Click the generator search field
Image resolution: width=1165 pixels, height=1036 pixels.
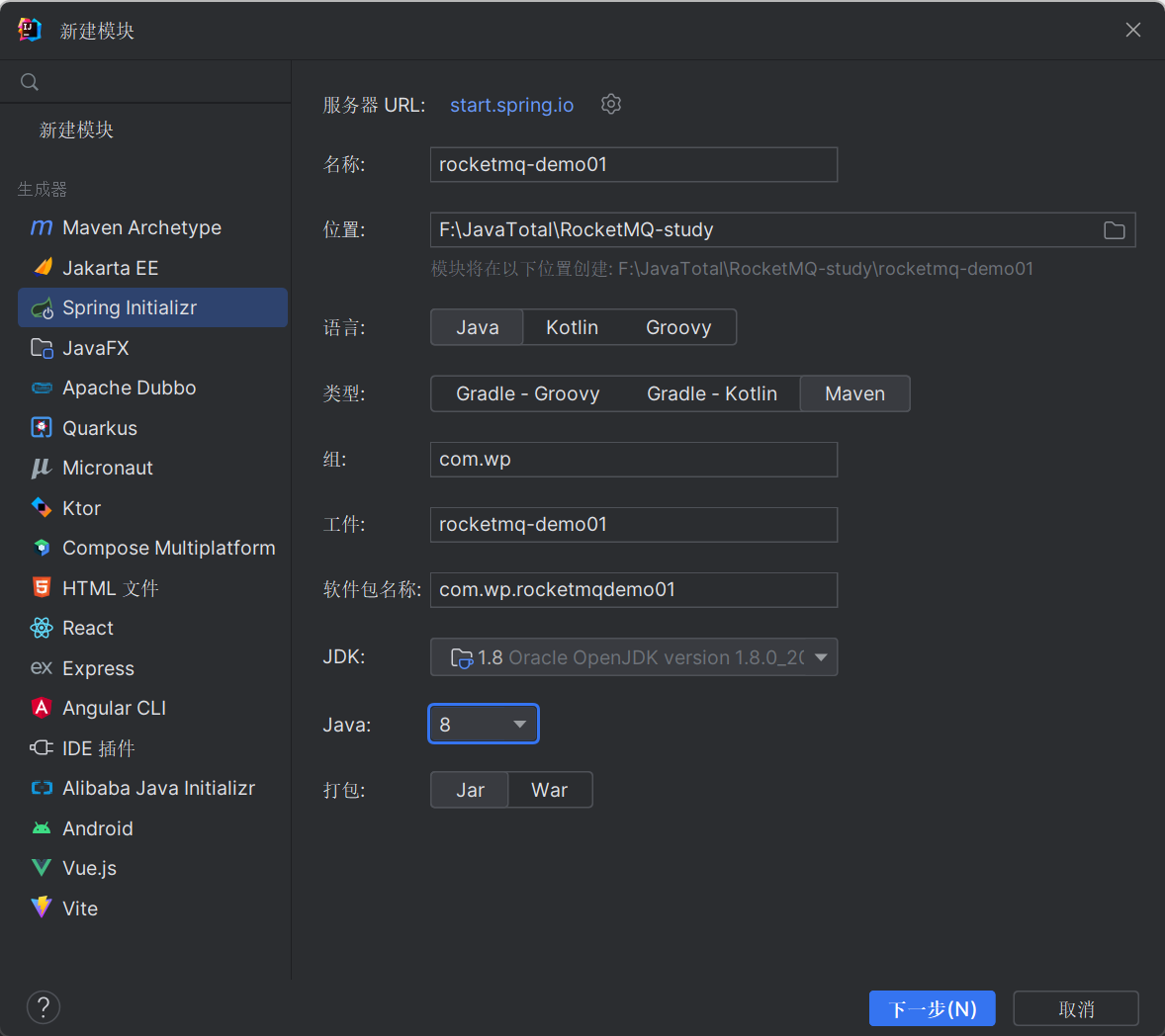[x=145, y=82]
